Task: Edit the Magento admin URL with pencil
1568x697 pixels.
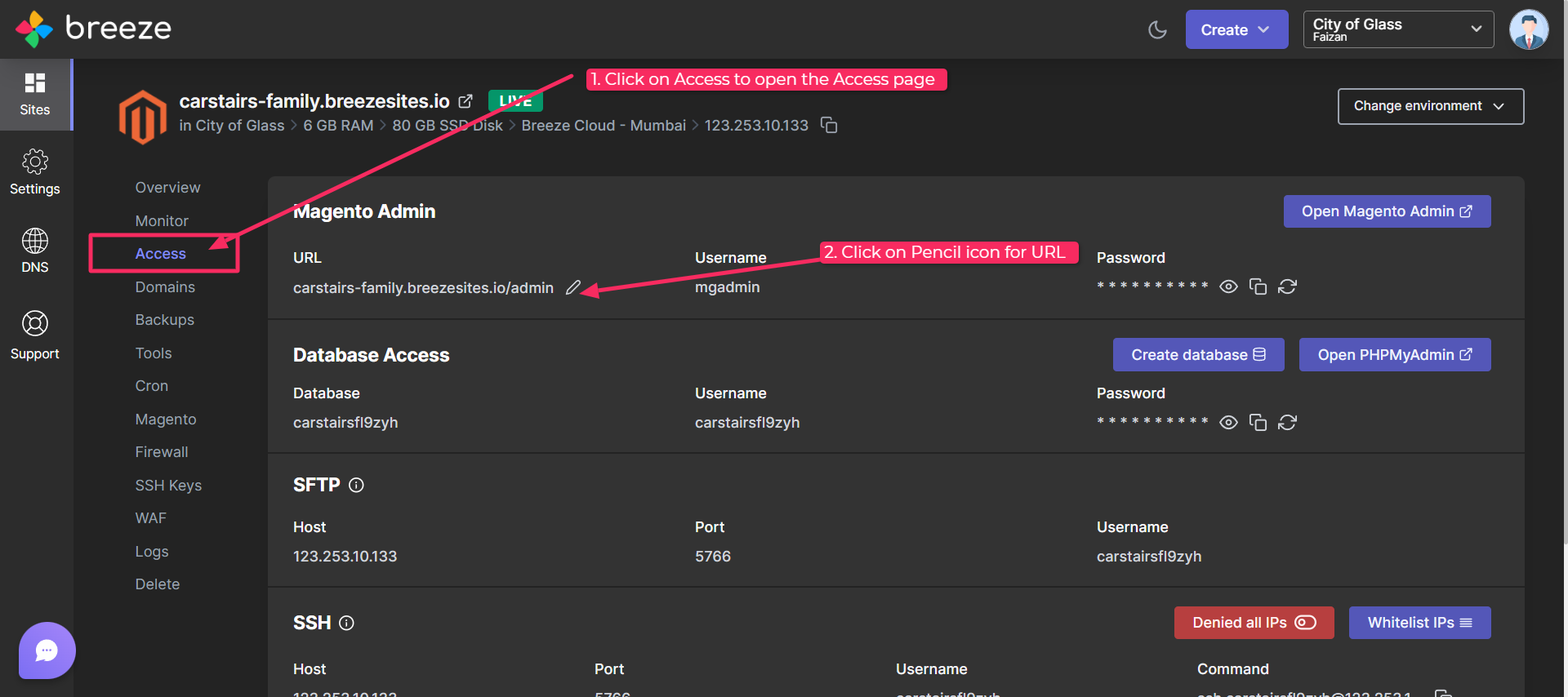Action: point(573,287)
